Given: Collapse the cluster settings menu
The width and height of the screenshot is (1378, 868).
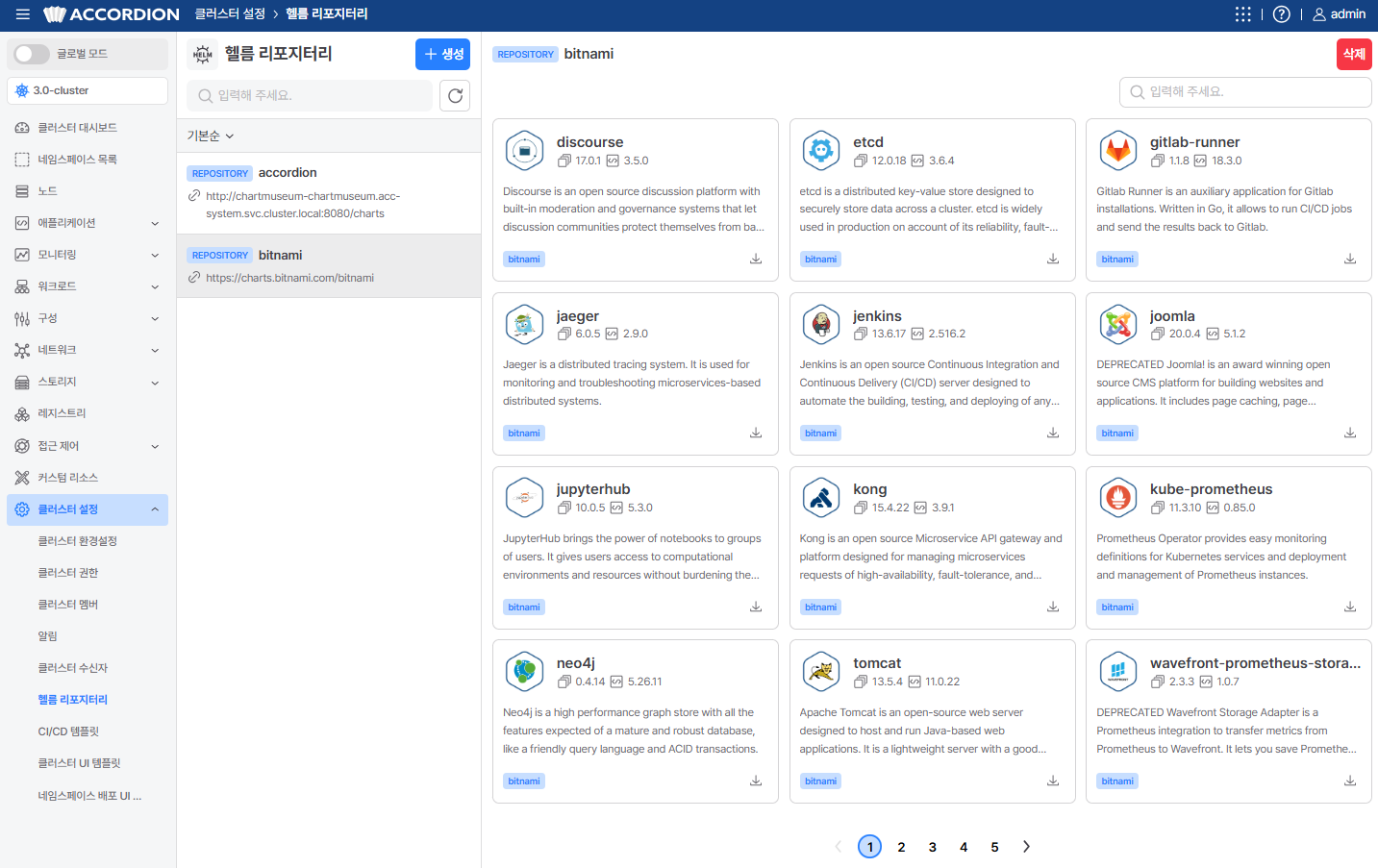Looking at the screenshot, I should pyautogui.click(x=88, y=509).
